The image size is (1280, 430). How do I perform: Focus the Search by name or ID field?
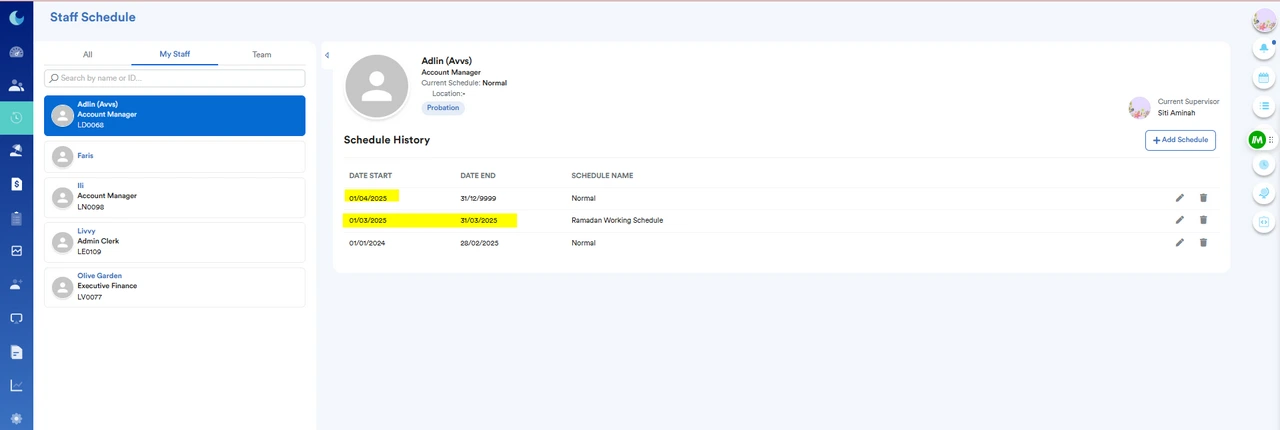click(x=175, y=78)
